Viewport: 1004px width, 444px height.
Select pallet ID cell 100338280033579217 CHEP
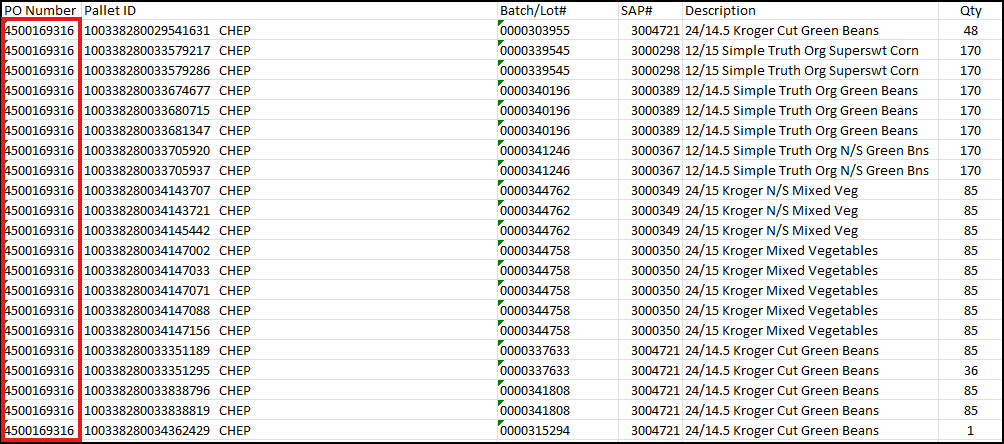pyautogui.click(x=289, y=50)
